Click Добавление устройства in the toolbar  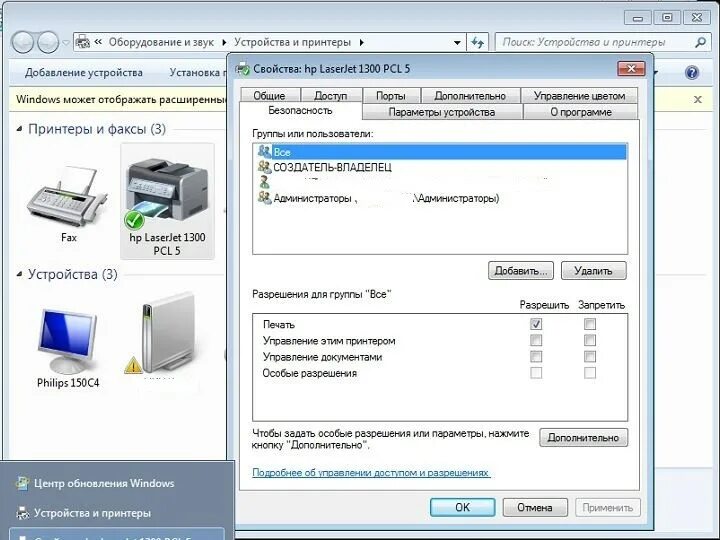click(84, 73)
